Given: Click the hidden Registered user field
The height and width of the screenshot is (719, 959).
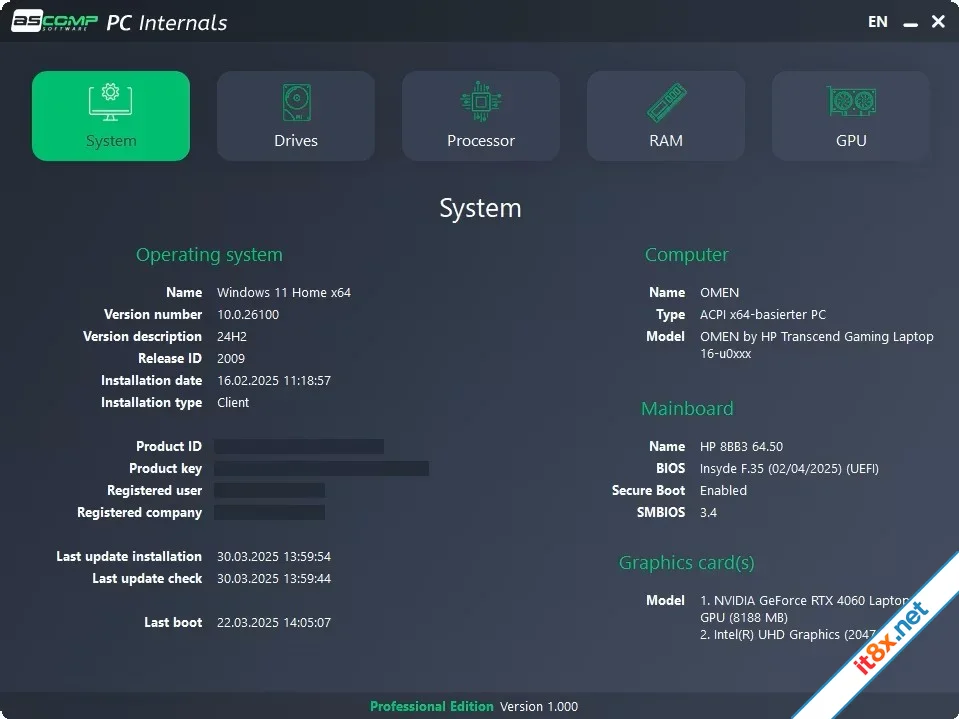Looking at the screenshot, I should (x=269, y=490).
